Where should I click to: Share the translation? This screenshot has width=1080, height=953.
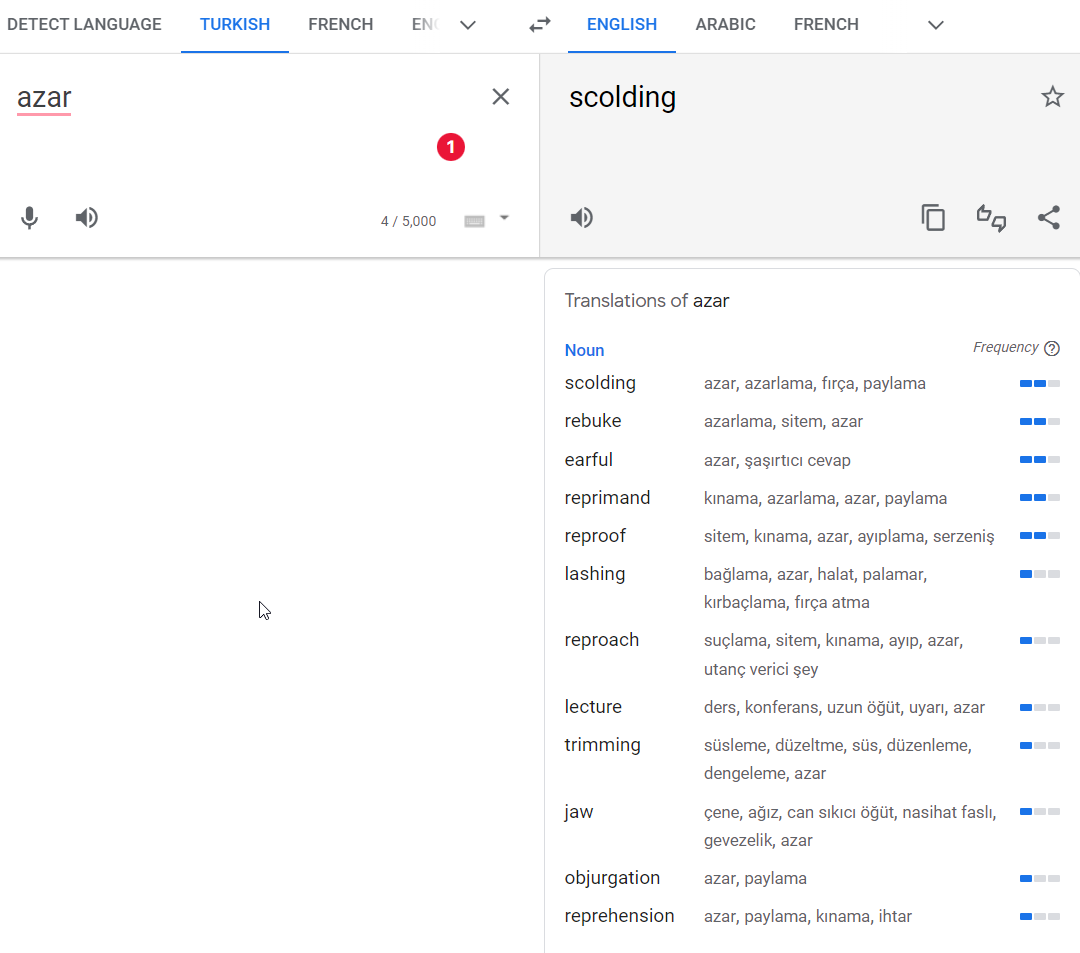tap(1048, 218)
